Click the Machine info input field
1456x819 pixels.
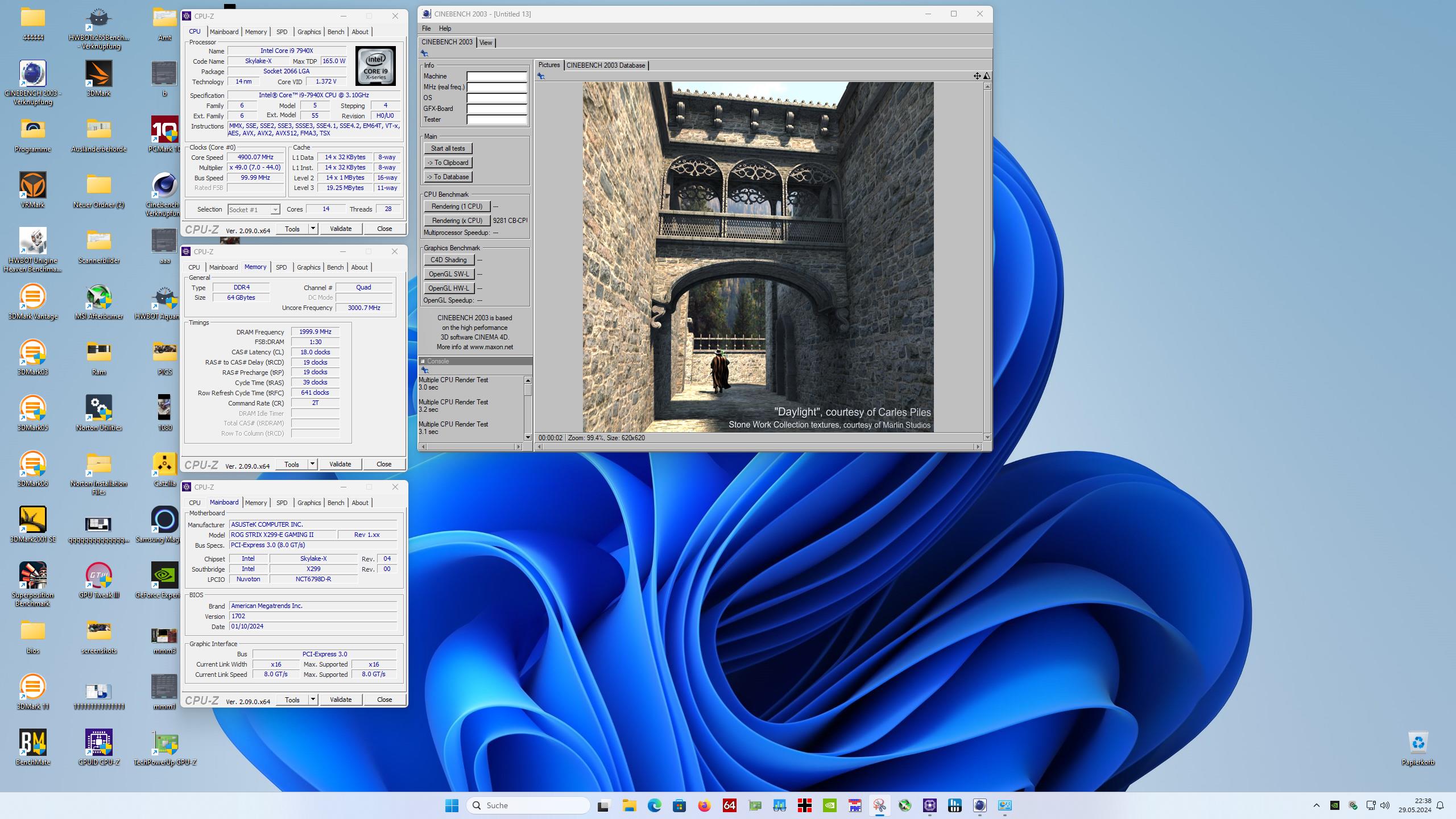click(x=497, y=76)
